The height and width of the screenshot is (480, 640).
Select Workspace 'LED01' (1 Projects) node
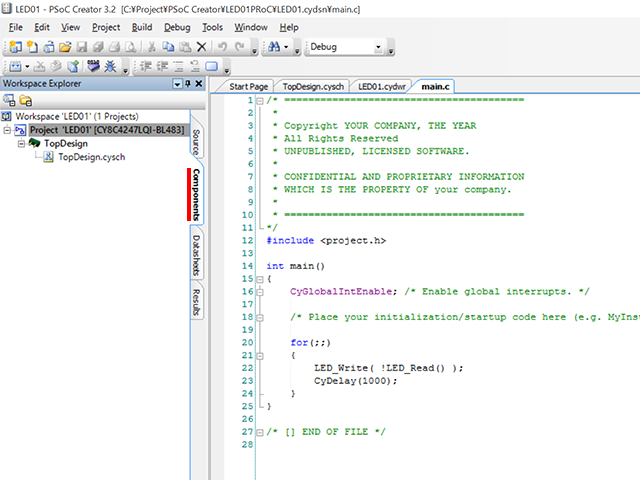coord(77,116)
